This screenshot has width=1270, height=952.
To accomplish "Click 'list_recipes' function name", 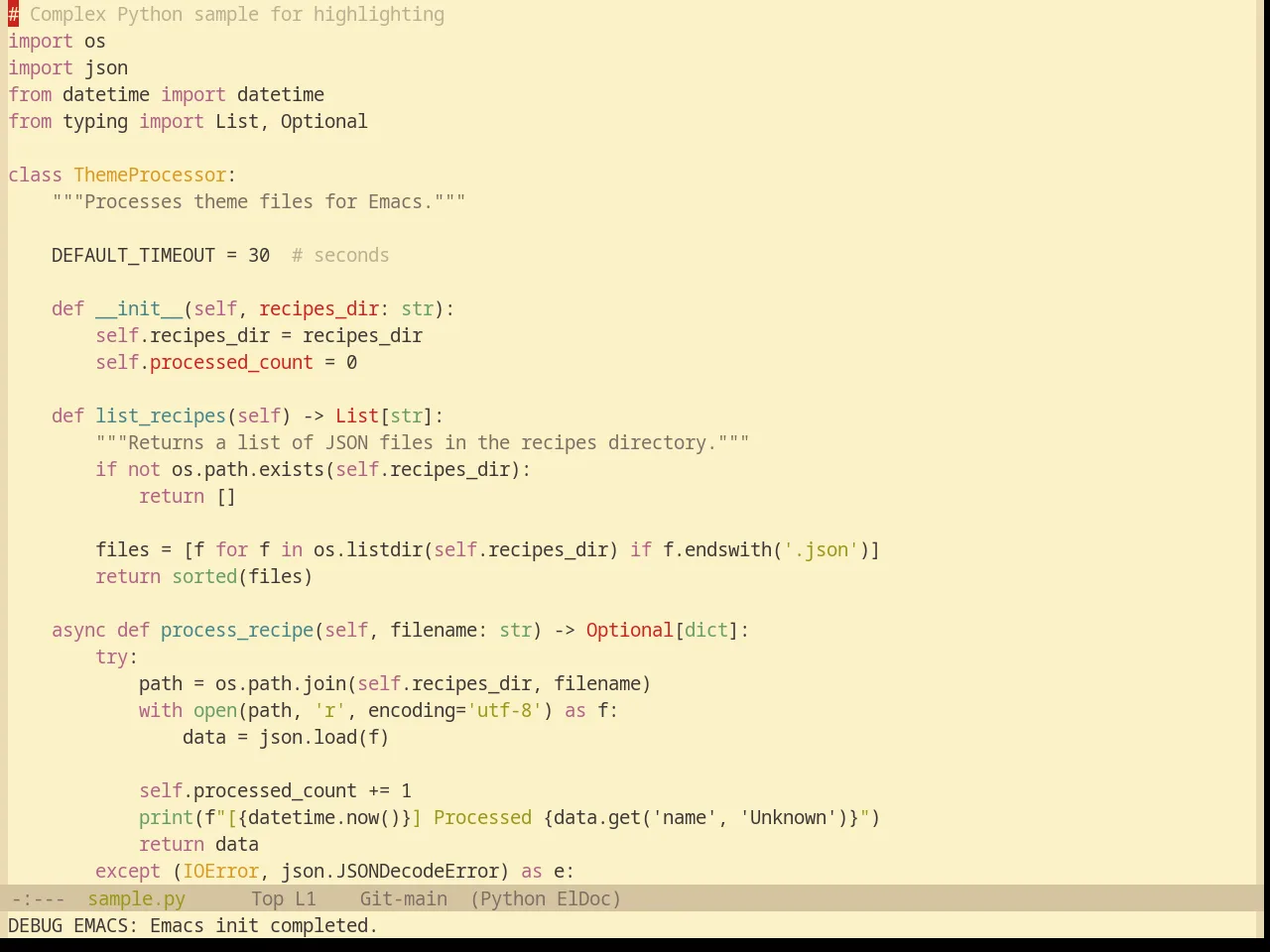I will coord(161,416).
